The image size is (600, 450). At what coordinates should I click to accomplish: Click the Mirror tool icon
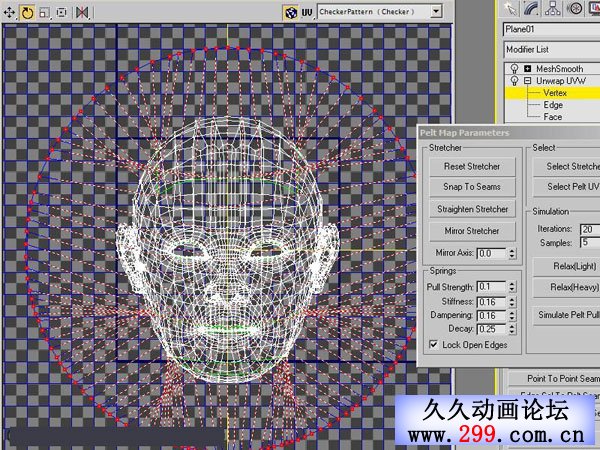[x=82, y=13]
